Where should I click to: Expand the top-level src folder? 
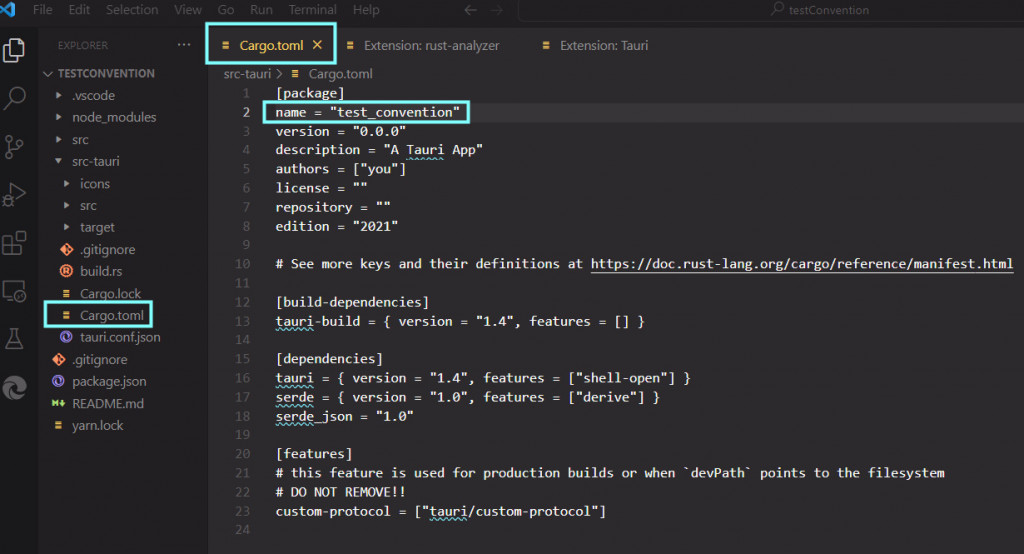(59, 139)
